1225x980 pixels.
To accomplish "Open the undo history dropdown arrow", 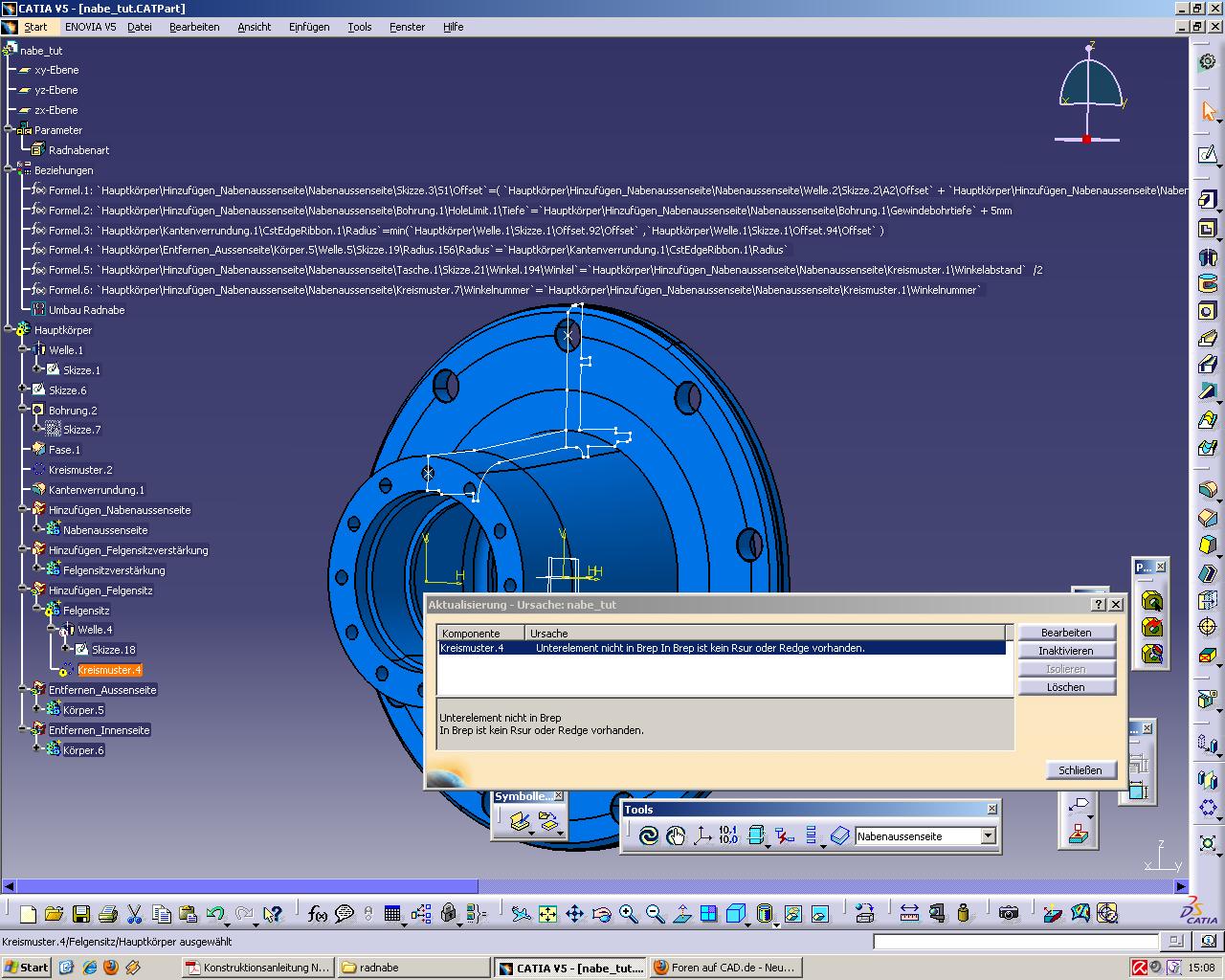I will click(x=229, y=924).
